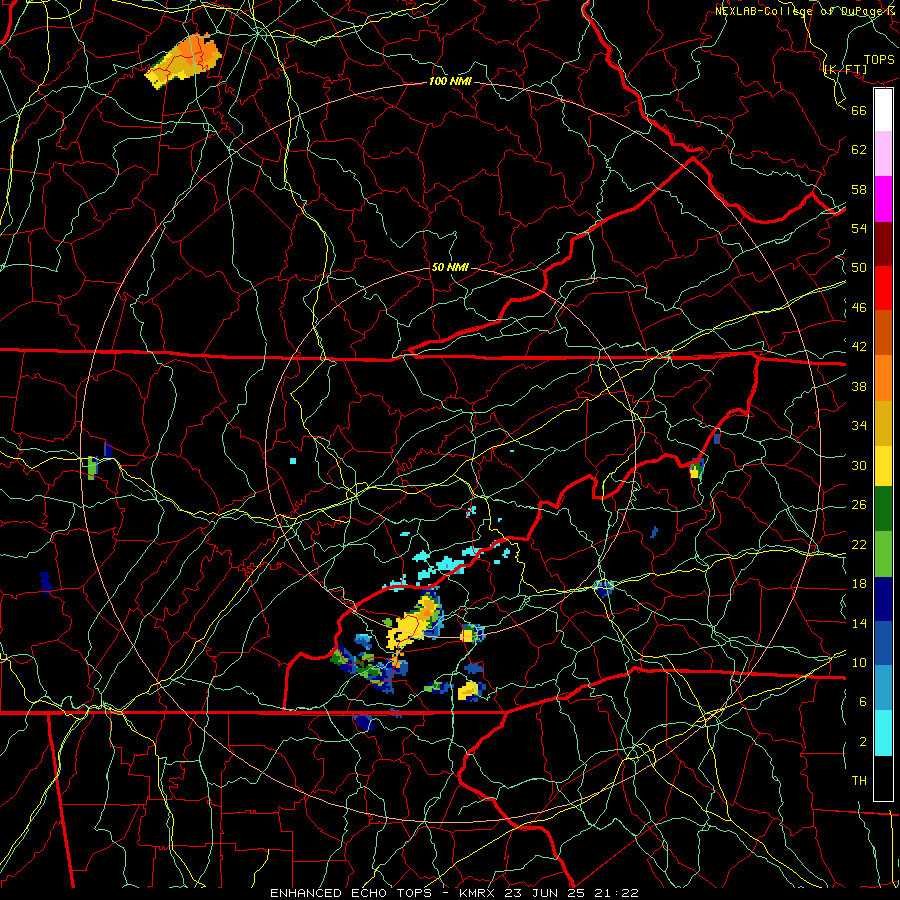Viewport: 900px width, 900px height.
Task: Click the large orange echo in upper-left
Action: [x=183, y=60]
